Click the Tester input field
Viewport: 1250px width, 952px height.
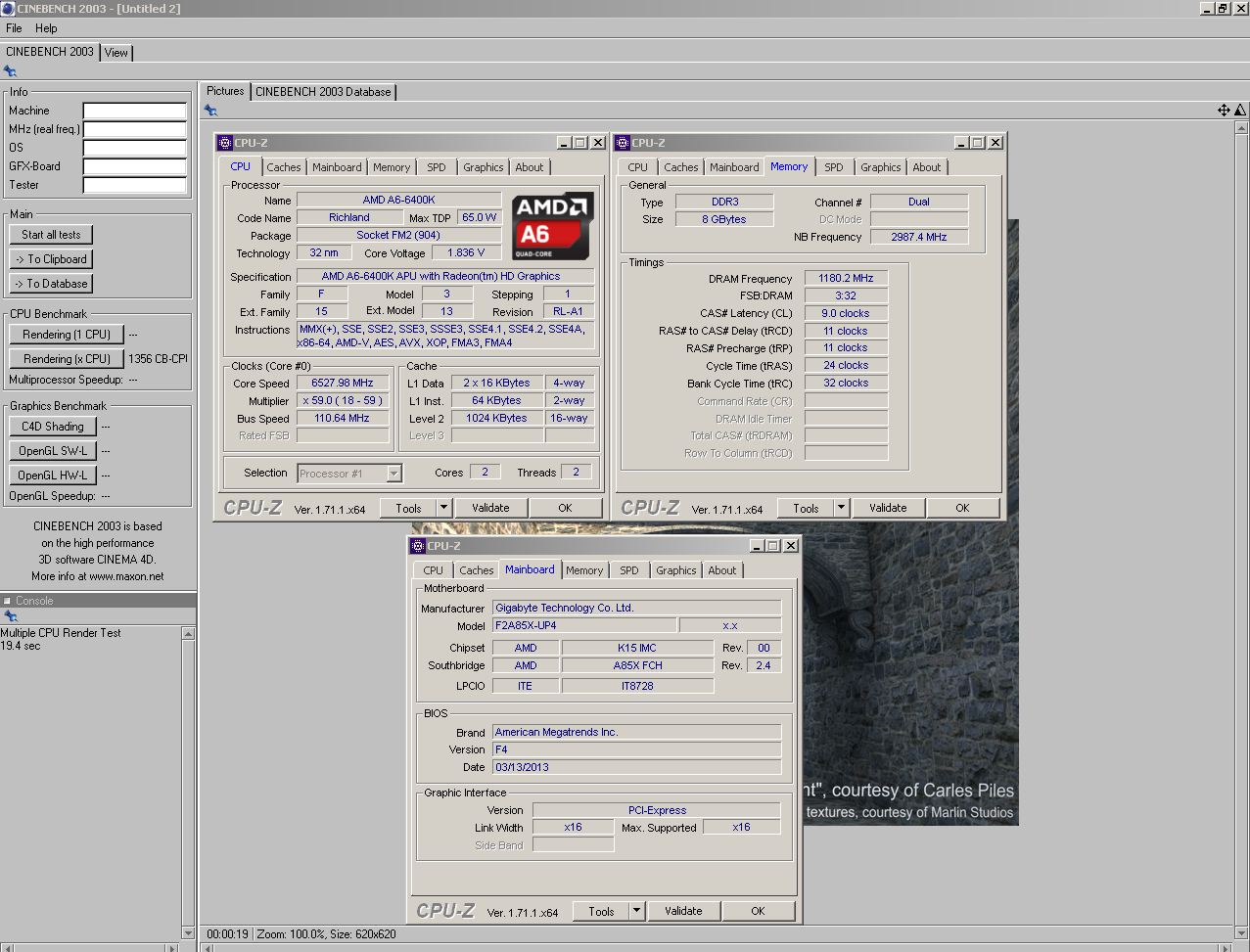[134, 185]
